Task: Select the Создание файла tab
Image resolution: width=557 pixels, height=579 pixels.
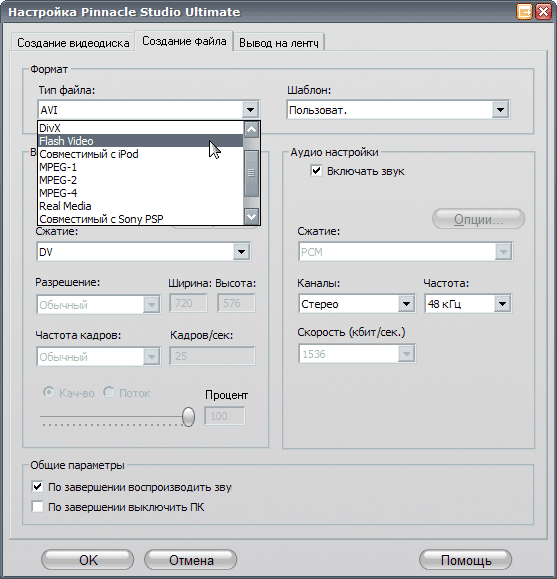Action: click(x=184, y=41)
